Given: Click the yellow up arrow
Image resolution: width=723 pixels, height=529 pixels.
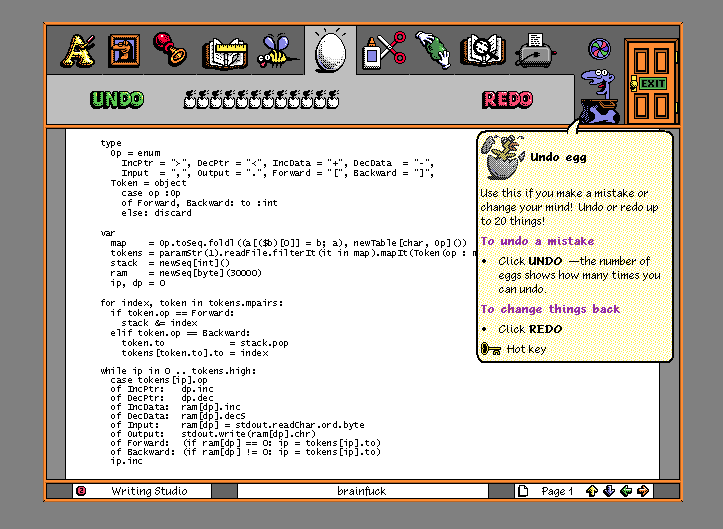Looking at the screenshot, I should [592, 491].
